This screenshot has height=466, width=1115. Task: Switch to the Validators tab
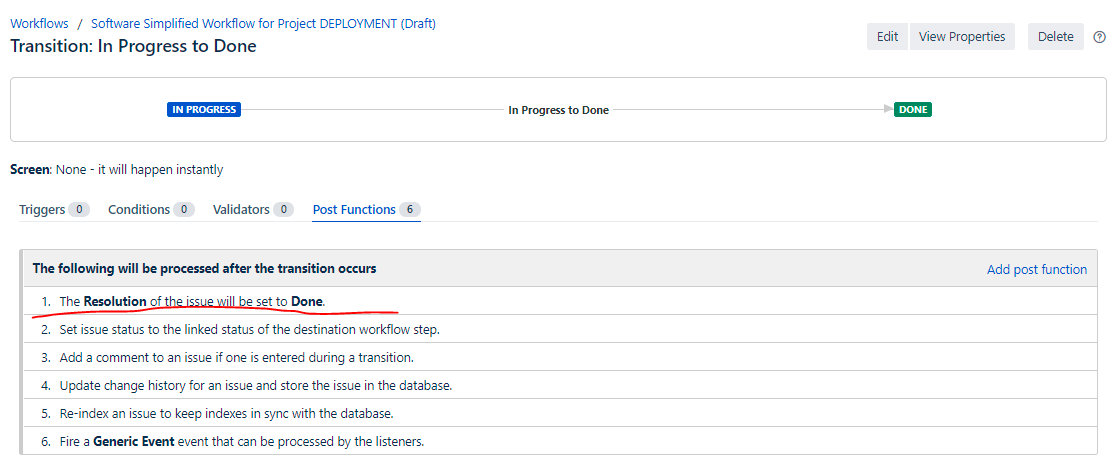252,210
